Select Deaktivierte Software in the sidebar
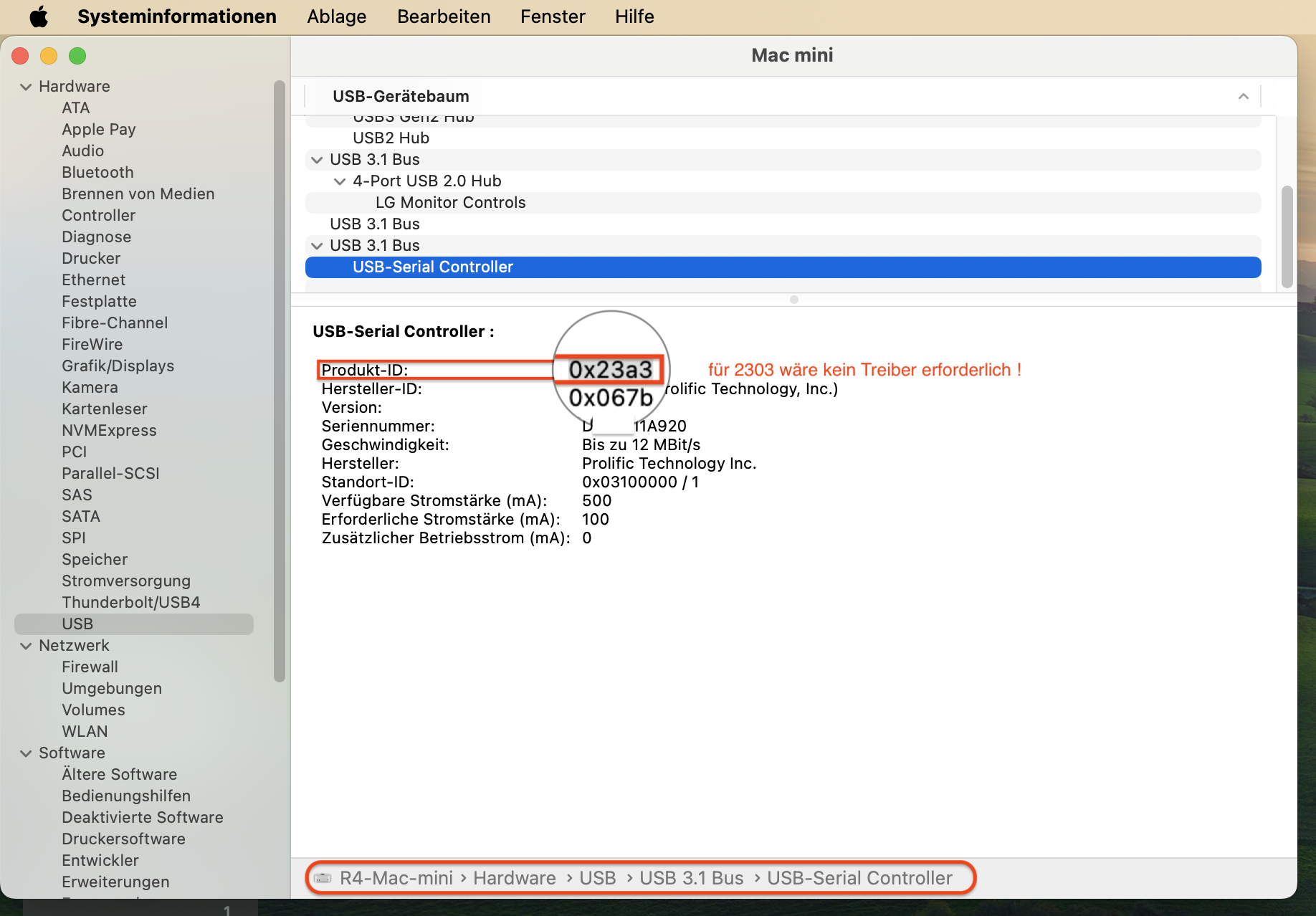This screenshot has height=916, width=1316. (x=143, y=817)
